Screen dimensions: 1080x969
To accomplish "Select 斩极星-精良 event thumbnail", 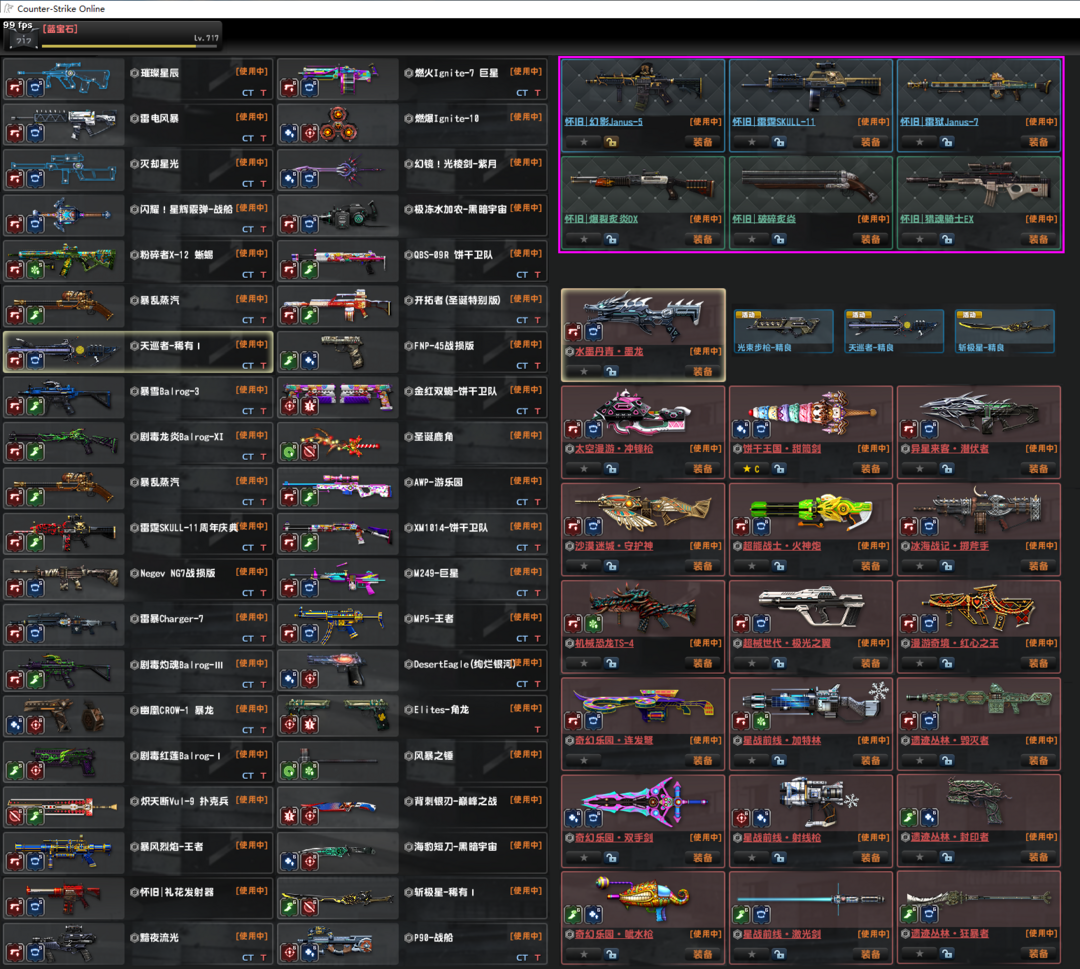I will coord(1004,331).
